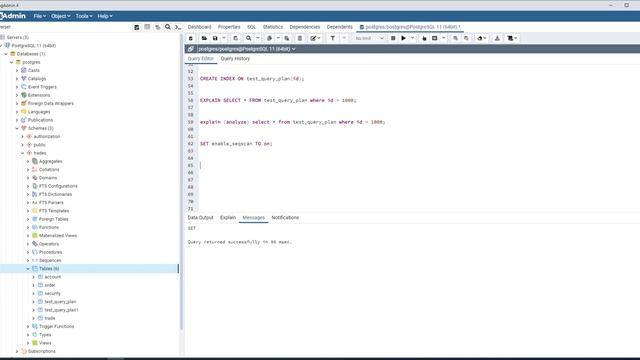Click the Commit transaction icon
Viewport: 640px width, 360px height.
click(x=456, y=38)
